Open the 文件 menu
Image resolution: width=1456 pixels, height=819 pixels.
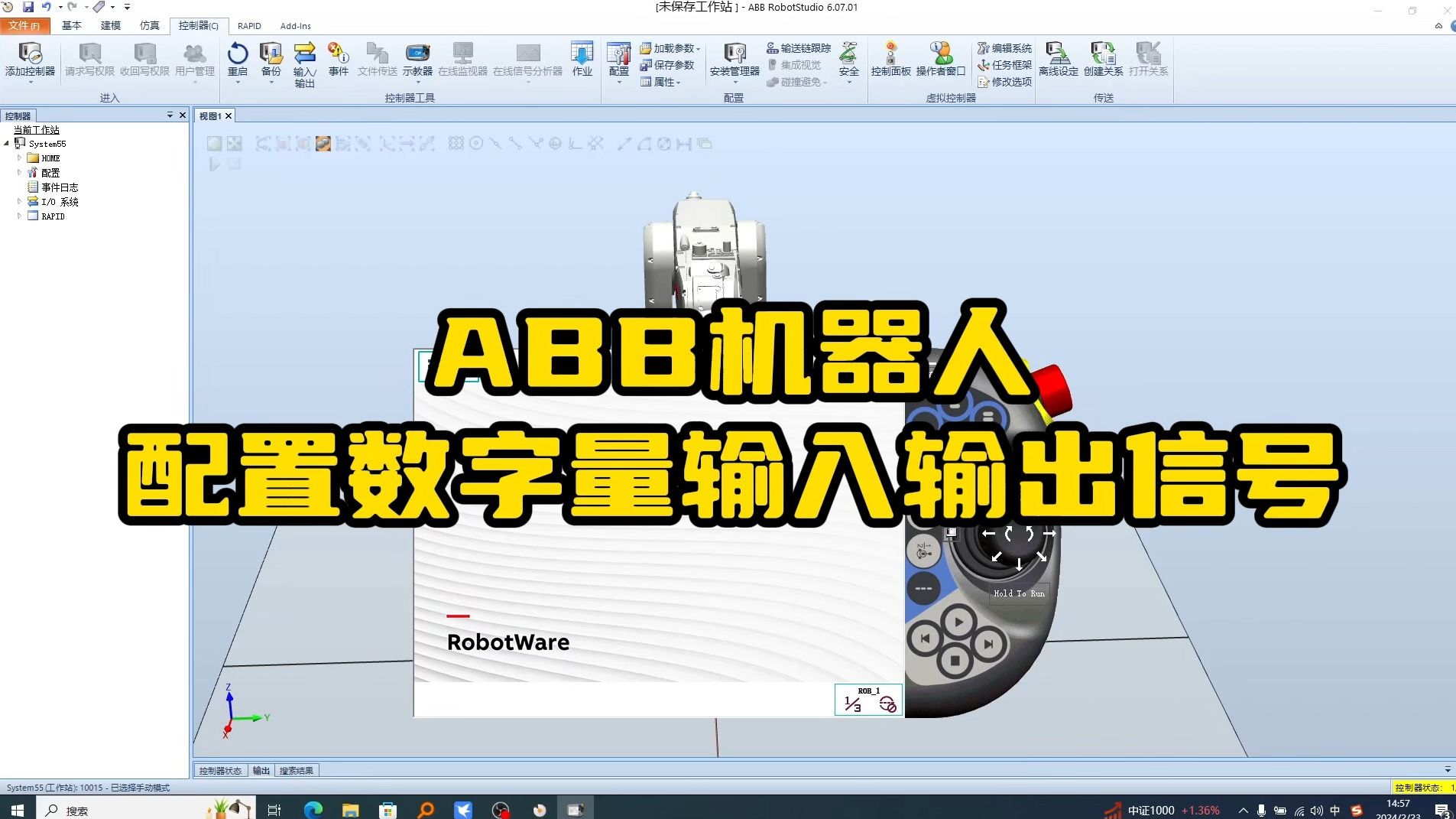click(24, 25)
